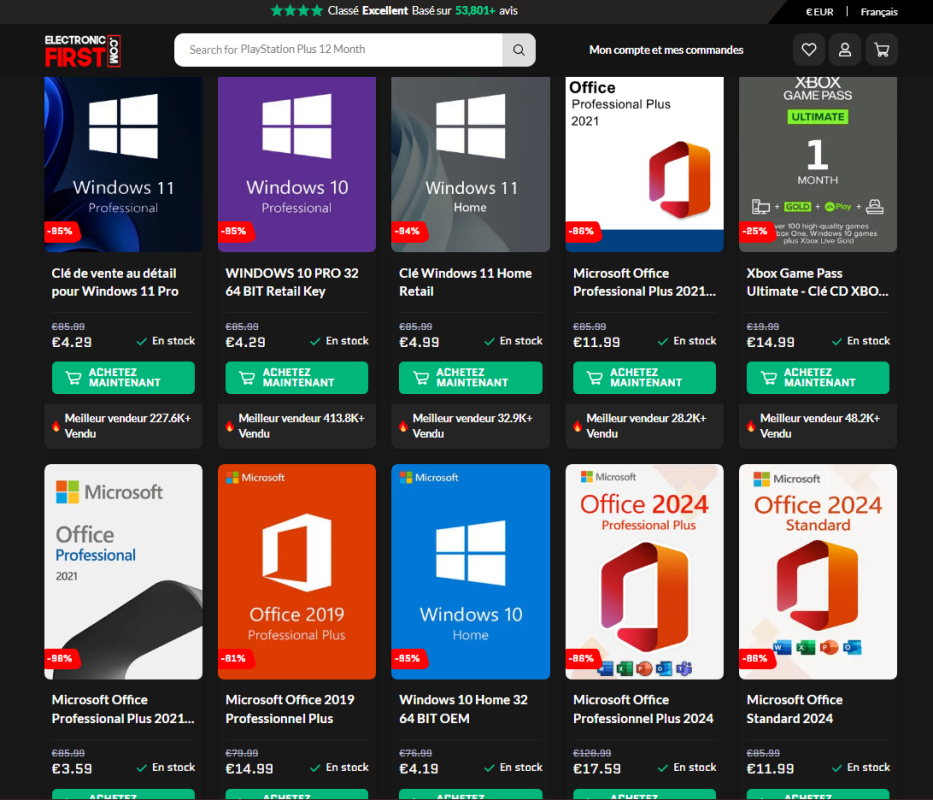Image resolution: width=933 pixels, height=800 pixels.
Task: Click Meilleur vendeur 28.2K+ Vendu text
Action: pyautogui.click(x=646, y=426)
